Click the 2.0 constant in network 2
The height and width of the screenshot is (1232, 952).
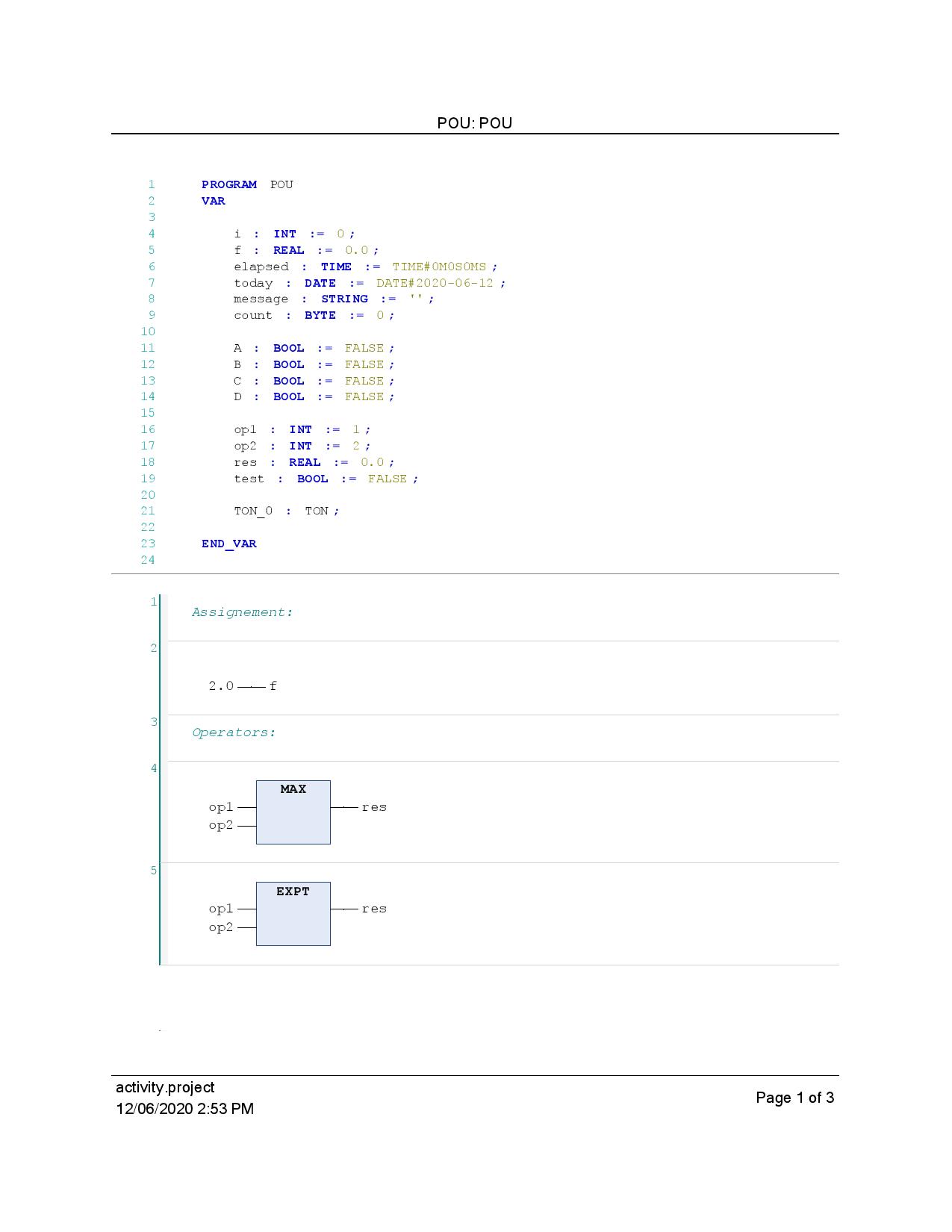(x=221, y=686)
